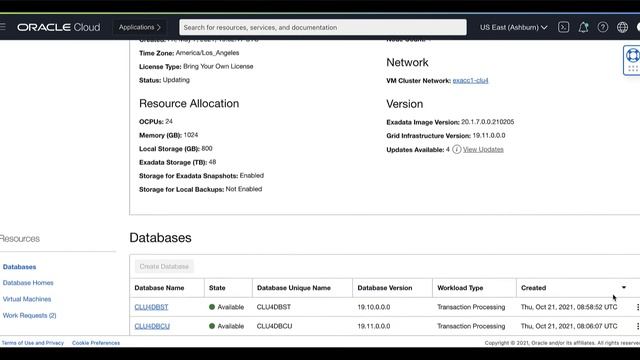Click the Updates Available info icon
This screenshot has width=640, height=360.
(x=457, y=149)
